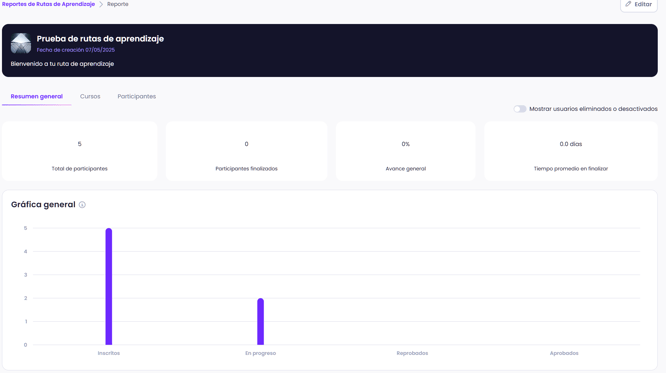Click the pencil icon beside Editar
The width and height of the screenshot is (666, 373).
tap(628, 4)
